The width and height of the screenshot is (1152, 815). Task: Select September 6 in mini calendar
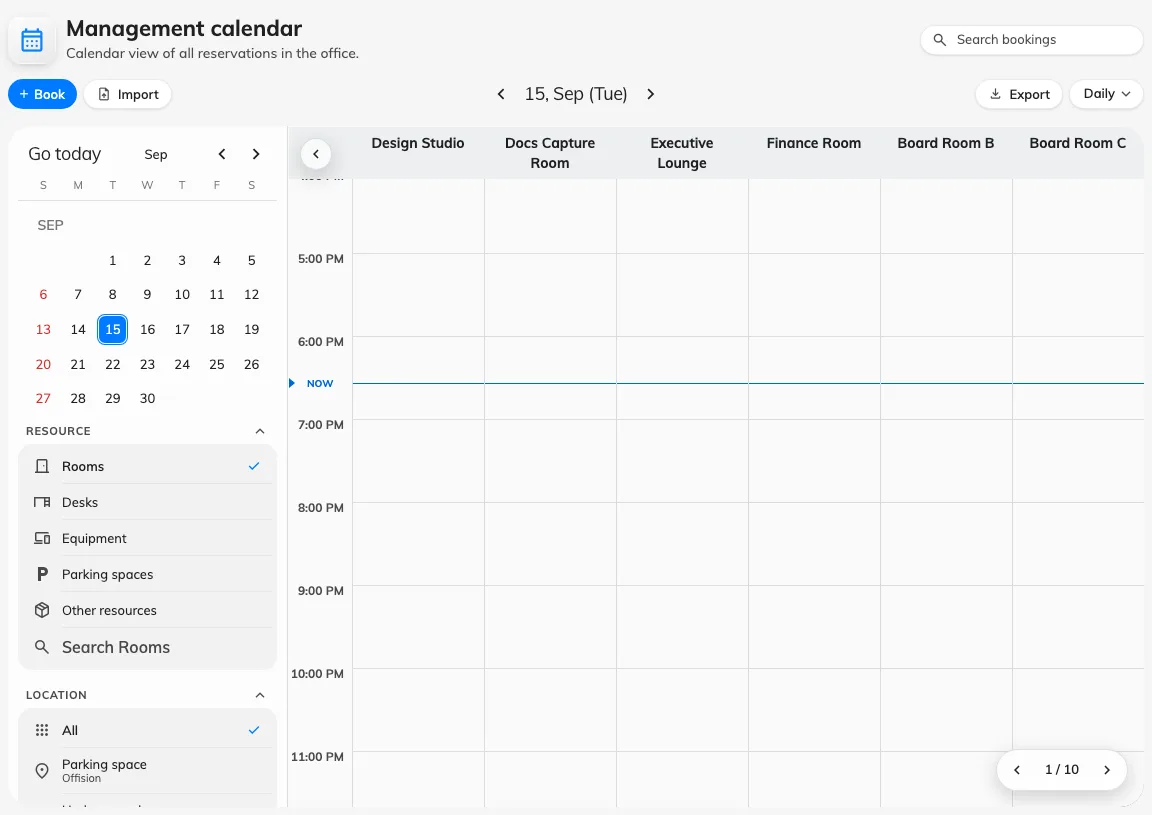43,295
